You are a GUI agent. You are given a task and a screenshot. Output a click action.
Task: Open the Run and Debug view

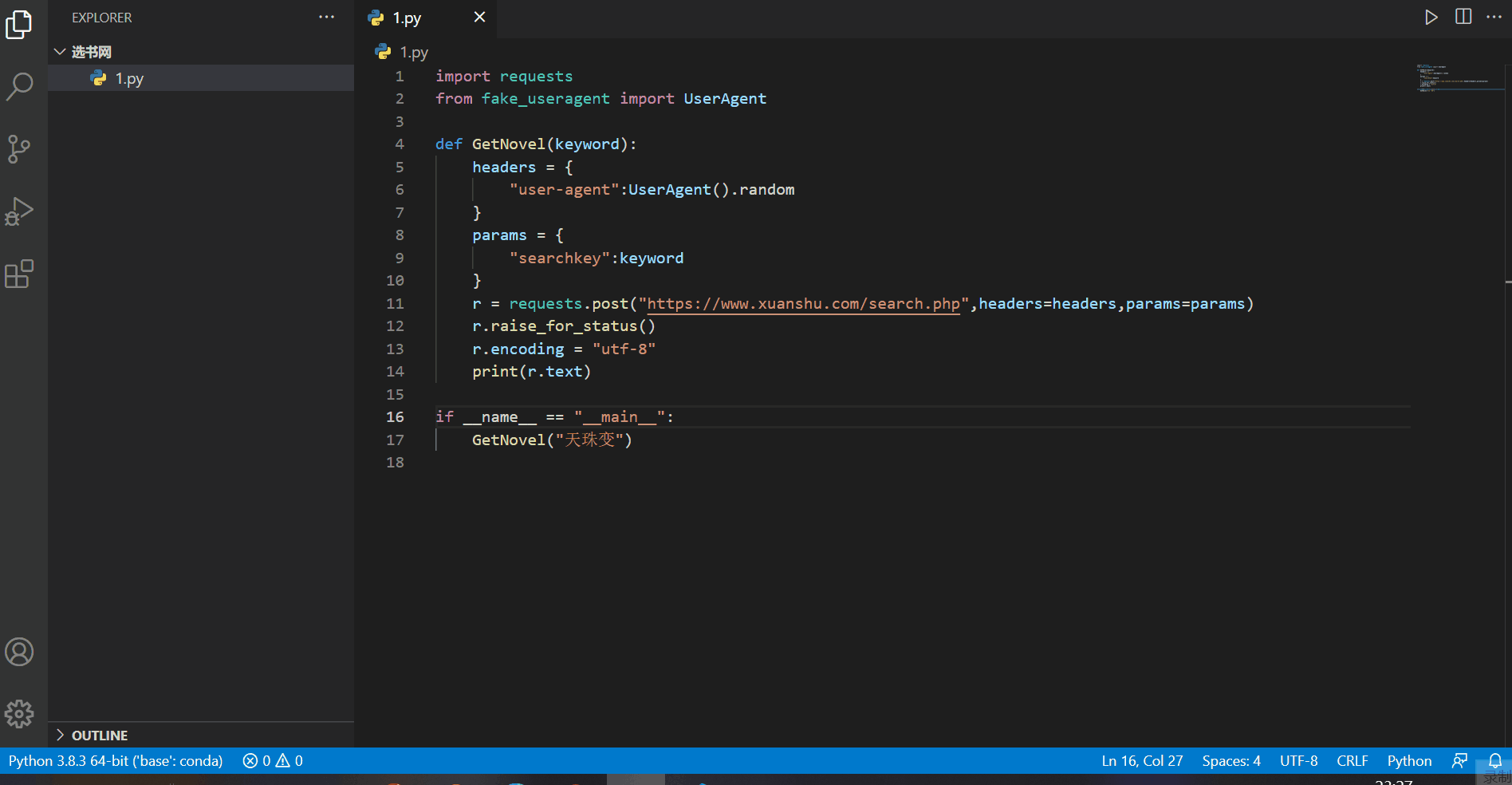pos(20,211)
